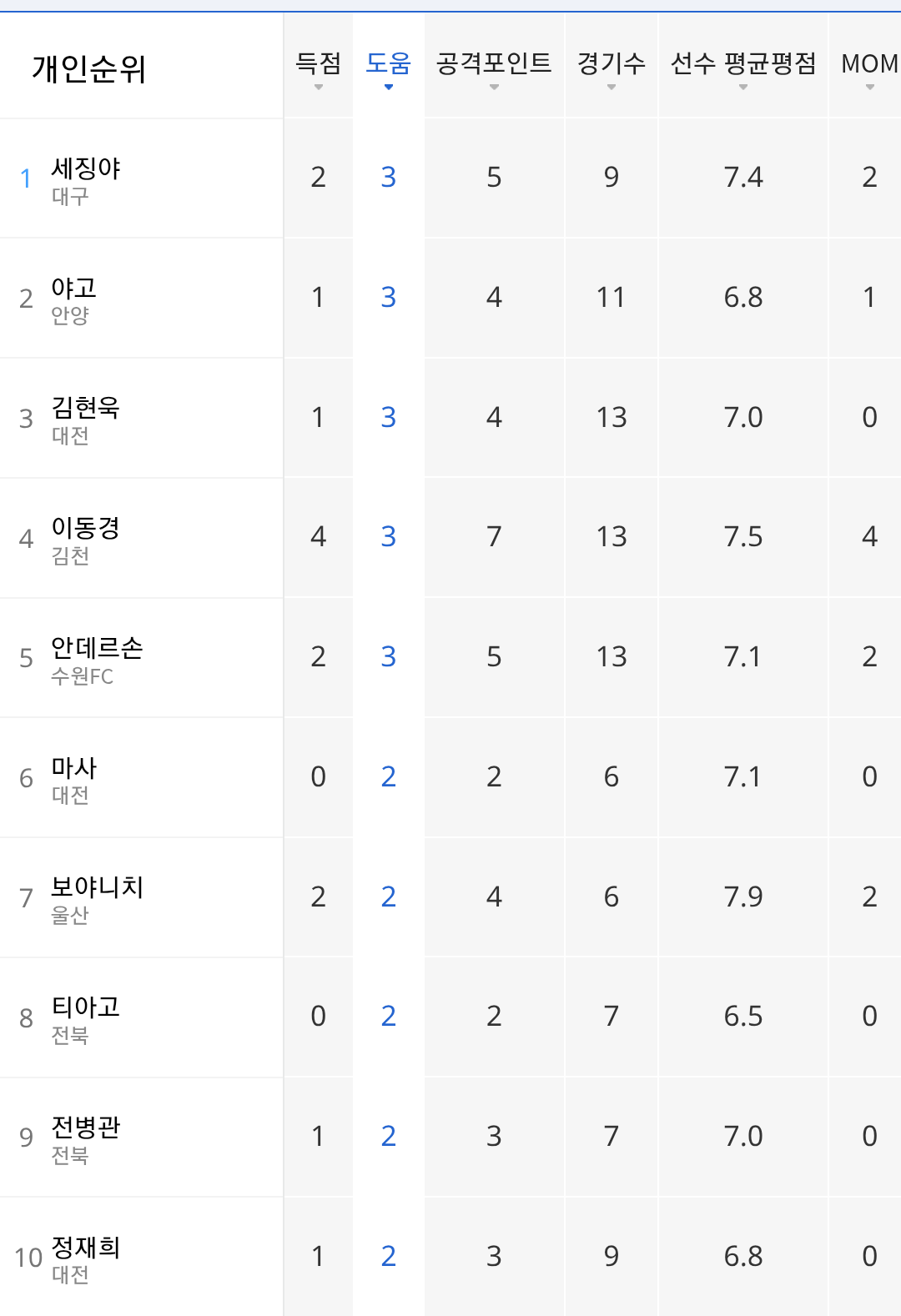Open player 야고 profile

coord(74,289)
